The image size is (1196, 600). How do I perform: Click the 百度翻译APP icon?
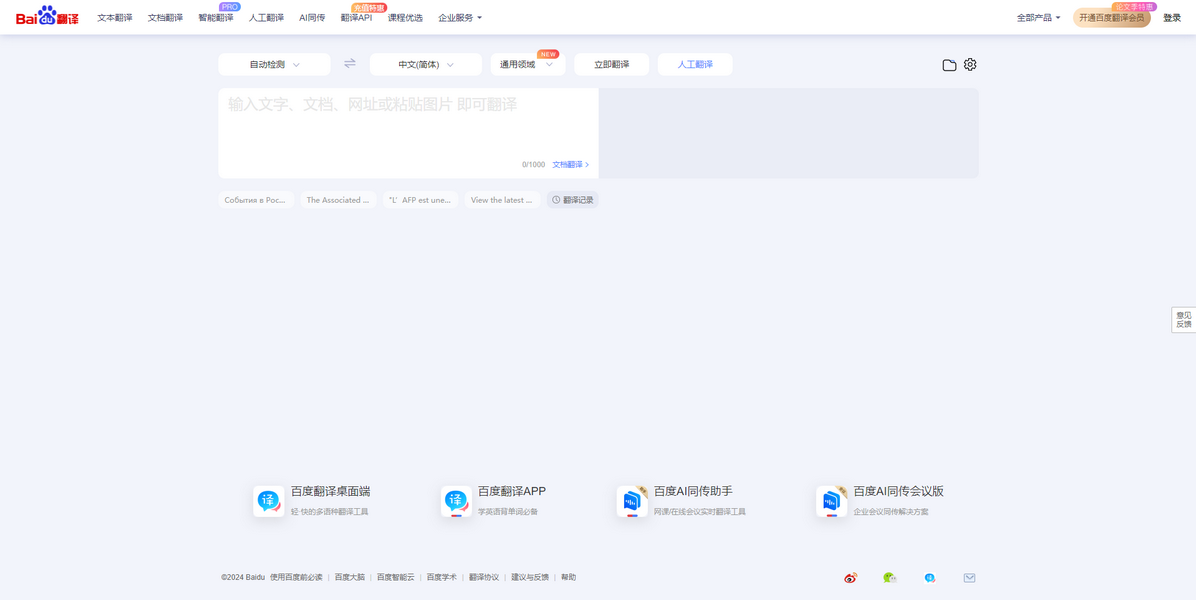click(456, 501)
